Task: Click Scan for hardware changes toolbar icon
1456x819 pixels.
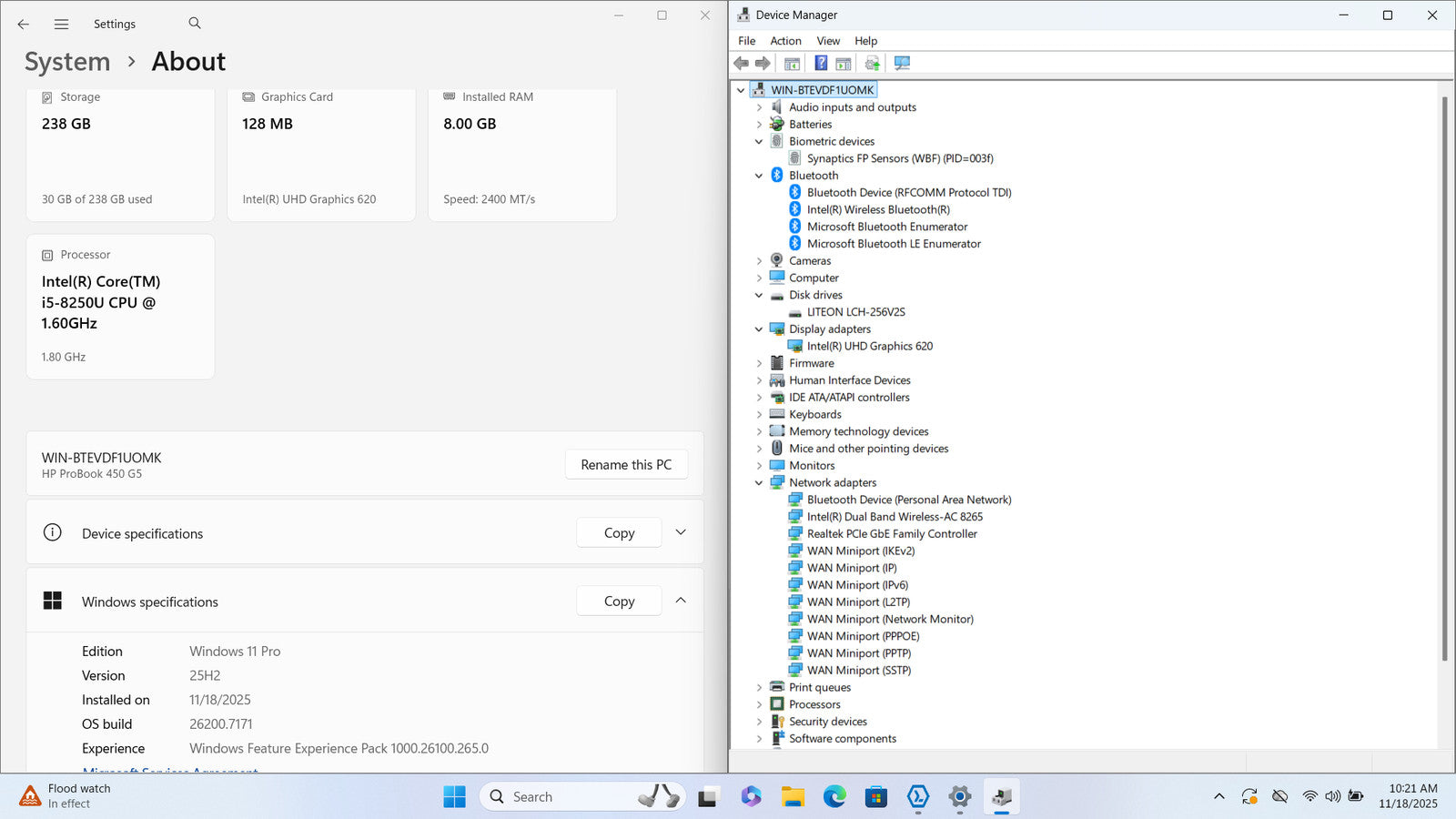Action: click(902, 63)
